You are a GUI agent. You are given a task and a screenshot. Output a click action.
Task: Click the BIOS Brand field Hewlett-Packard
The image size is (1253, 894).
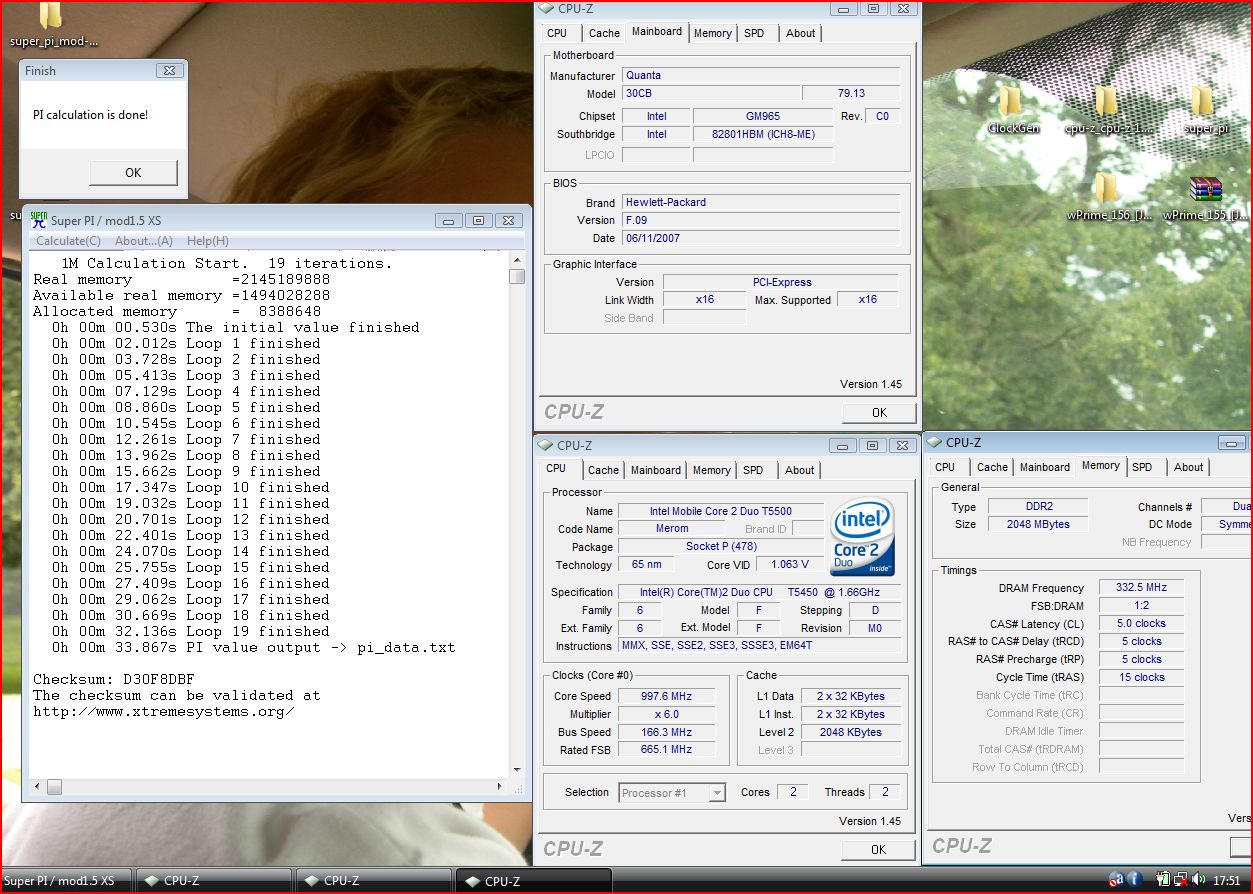(761, 202)
